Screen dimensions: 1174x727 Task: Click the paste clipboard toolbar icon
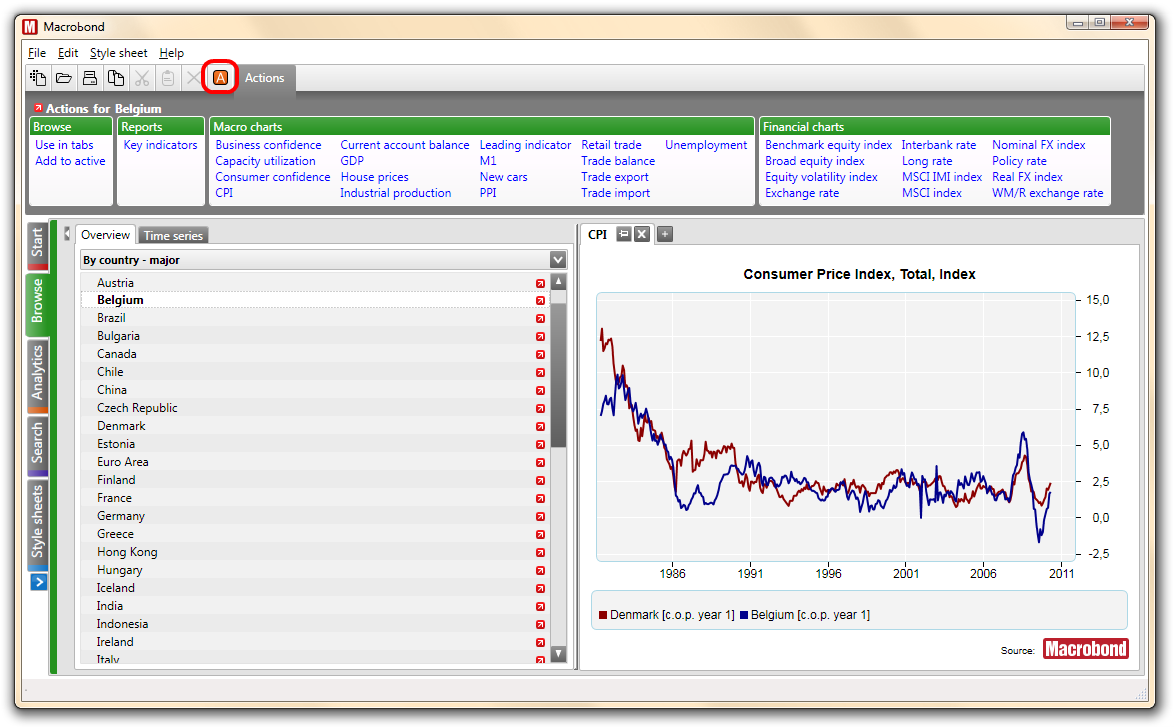click(x=168, y=77)
